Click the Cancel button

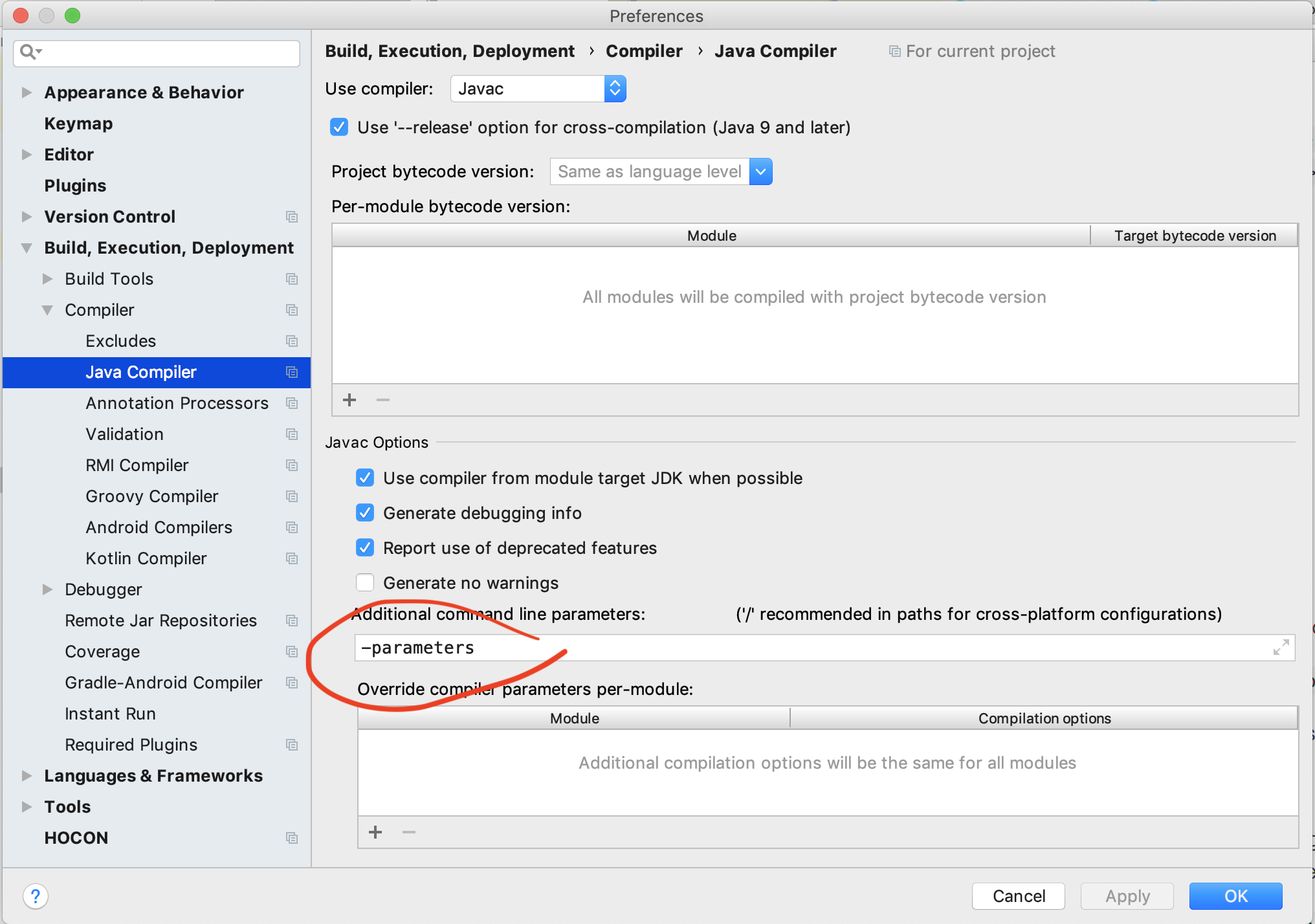pyautogui.click(x=1018, y=896)
